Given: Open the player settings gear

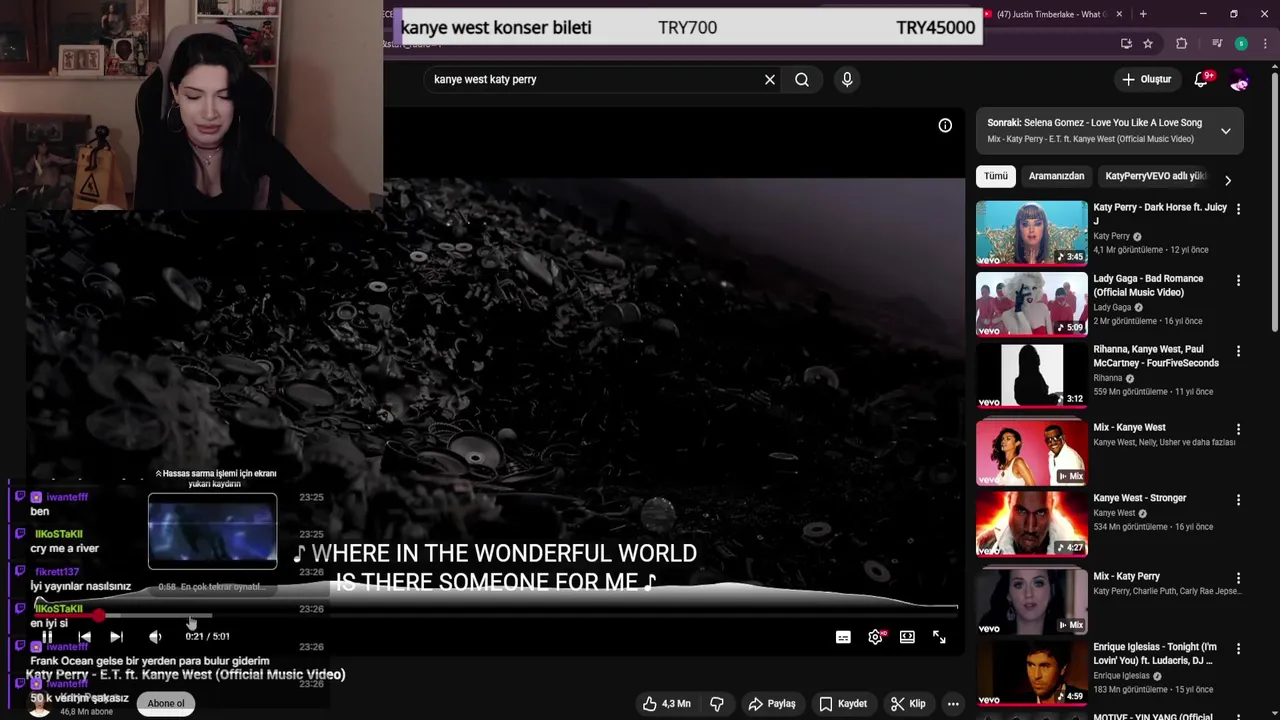Looking at the screenshot, I should 875,637.
